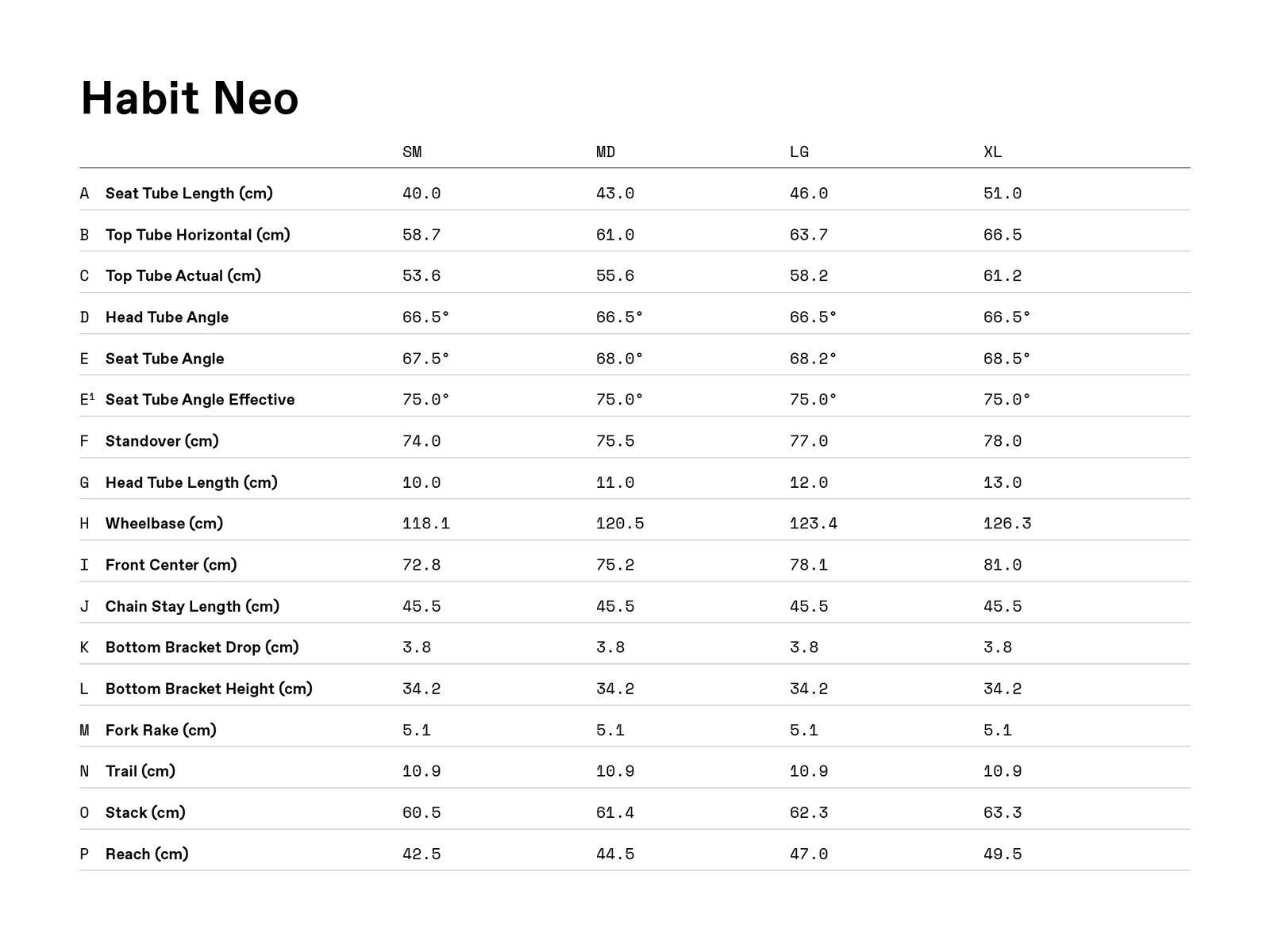Click the Seat Tube Length row label
1270x952 pixels.
tap(189, 193)
